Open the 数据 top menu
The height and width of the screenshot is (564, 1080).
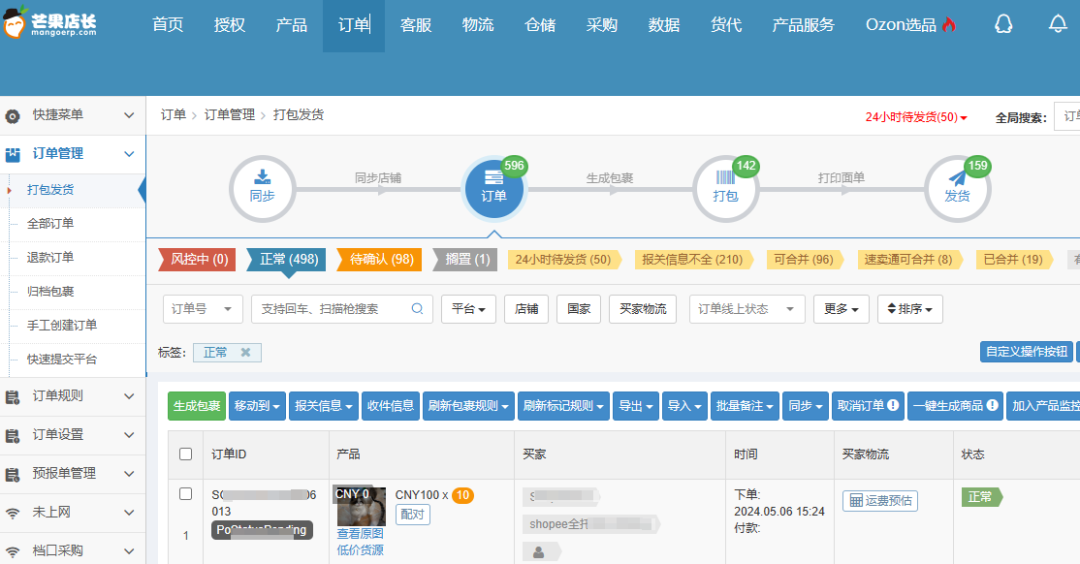pos(663,25)
